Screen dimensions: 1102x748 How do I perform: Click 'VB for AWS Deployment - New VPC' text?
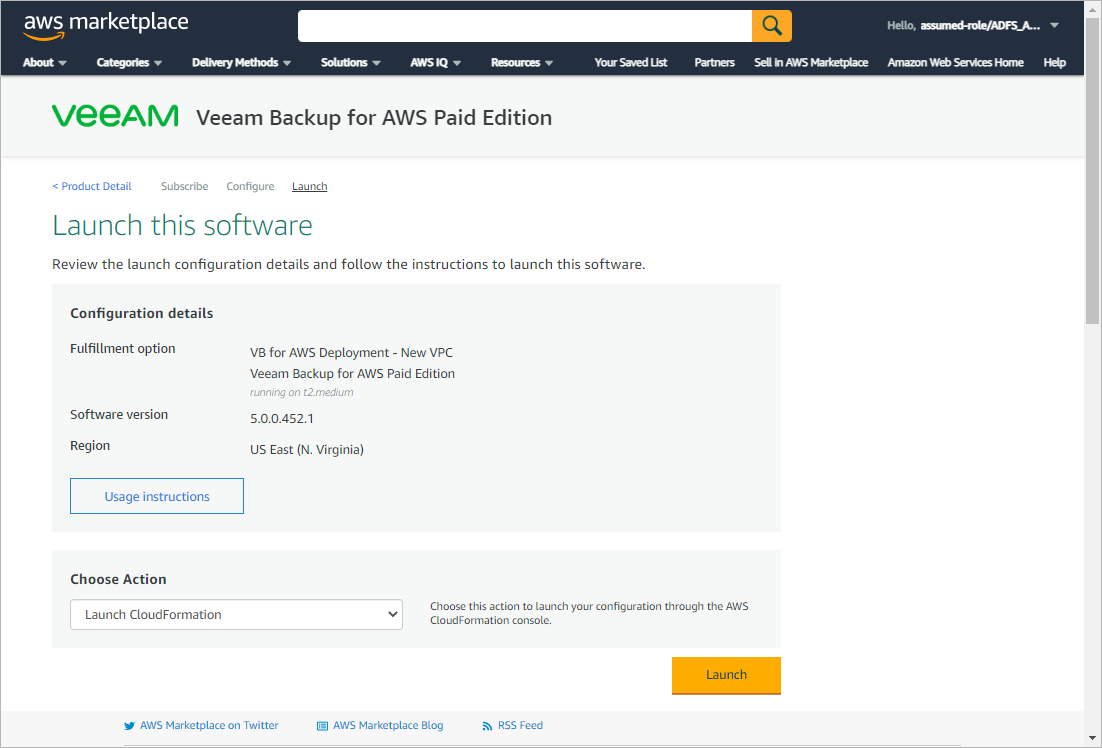coord(351,353)
